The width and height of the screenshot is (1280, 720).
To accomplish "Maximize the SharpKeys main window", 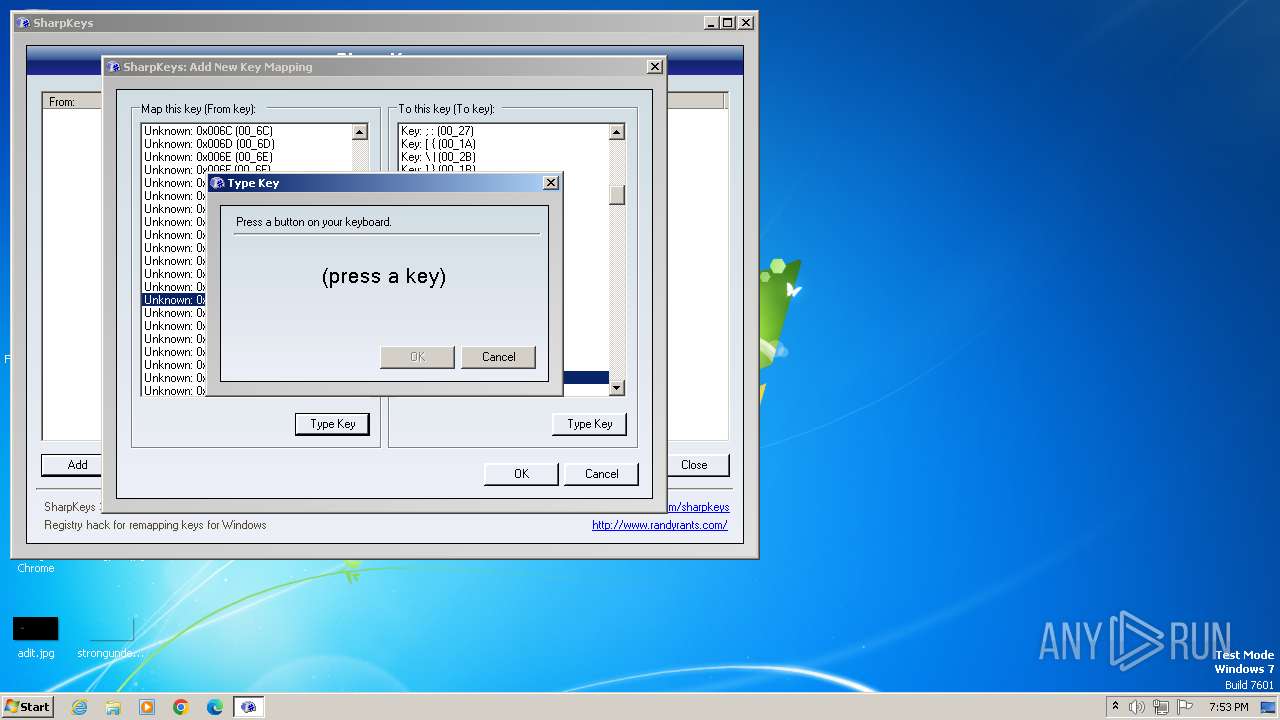I will [727, 22].
